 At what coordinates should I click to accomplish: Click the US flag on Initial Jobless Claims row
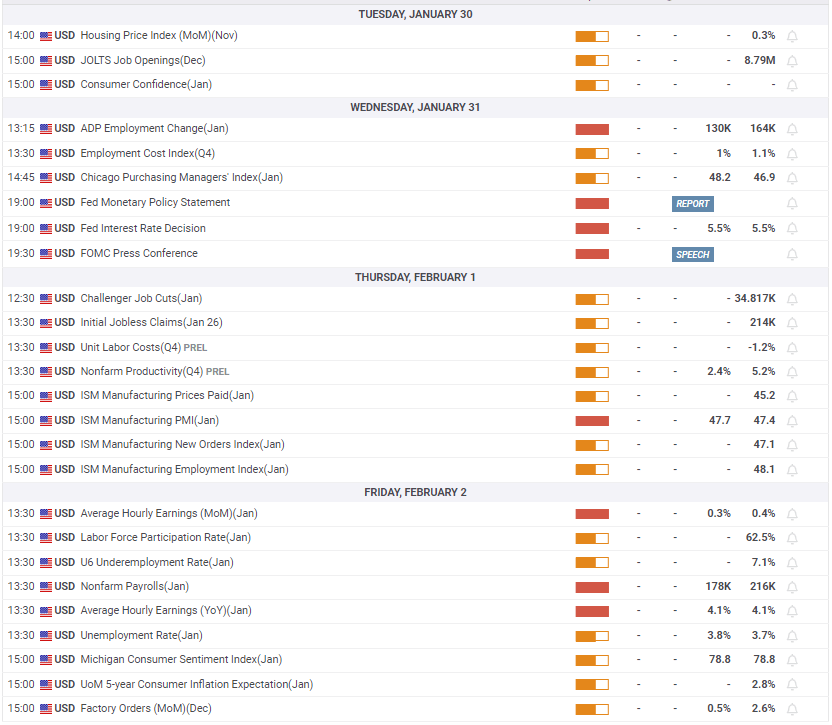tap(46, 323)
